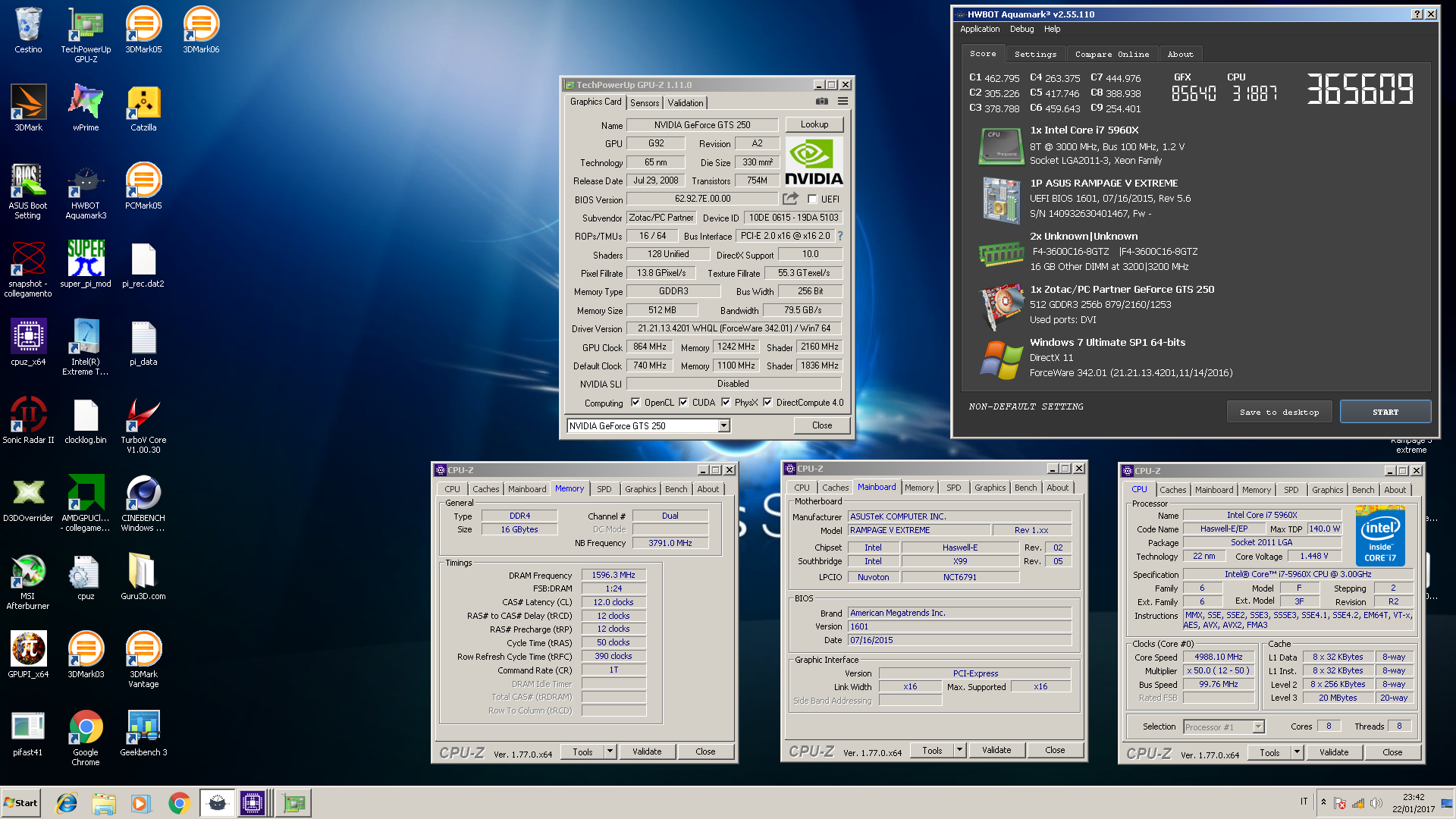Open super_pi_mod desktop icon
The image size is (1456, 819).
point(86,265)
